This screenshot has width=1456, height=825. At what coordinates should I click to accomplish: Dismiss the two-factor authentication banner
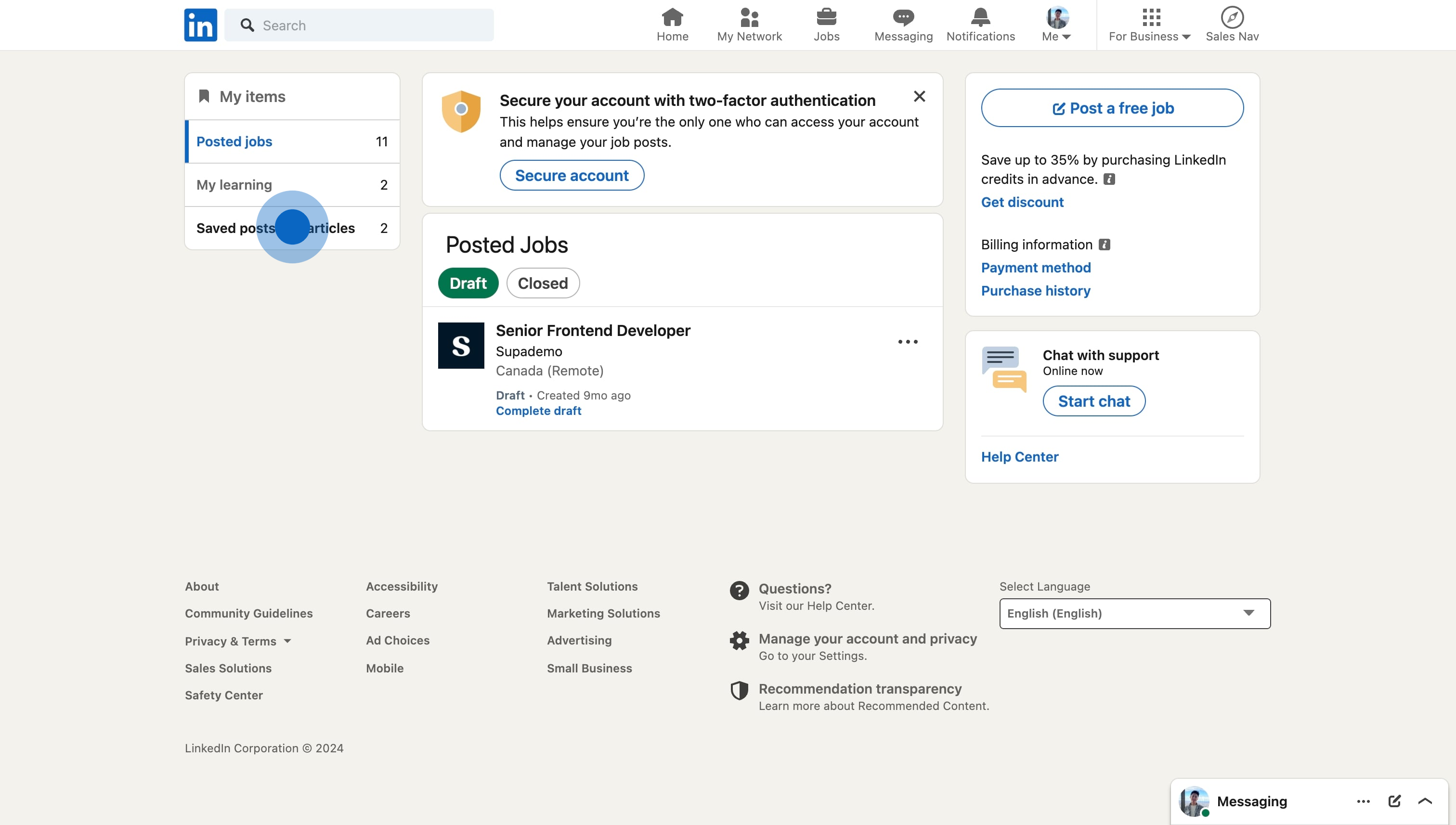[x=919, y=96]
